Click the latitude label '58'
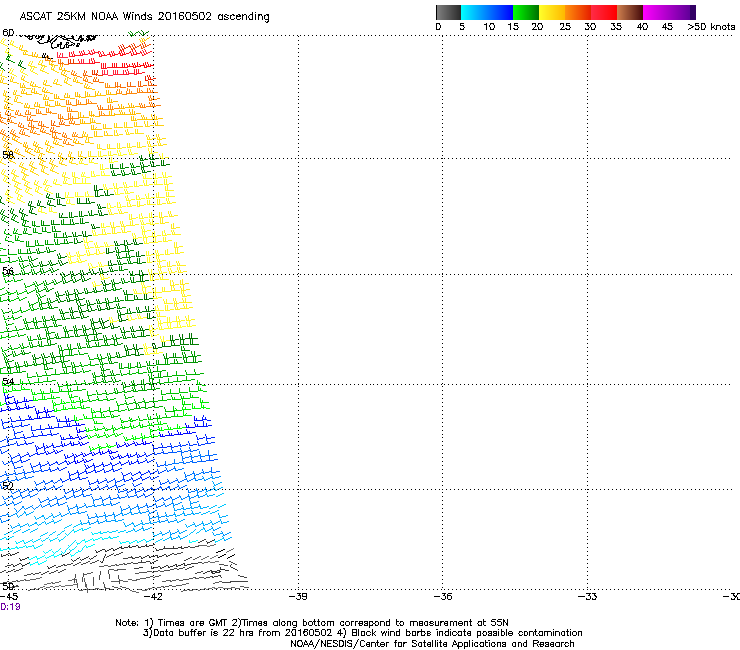The height and width of the screenshot is (650, 740). [x=8, y=155]
